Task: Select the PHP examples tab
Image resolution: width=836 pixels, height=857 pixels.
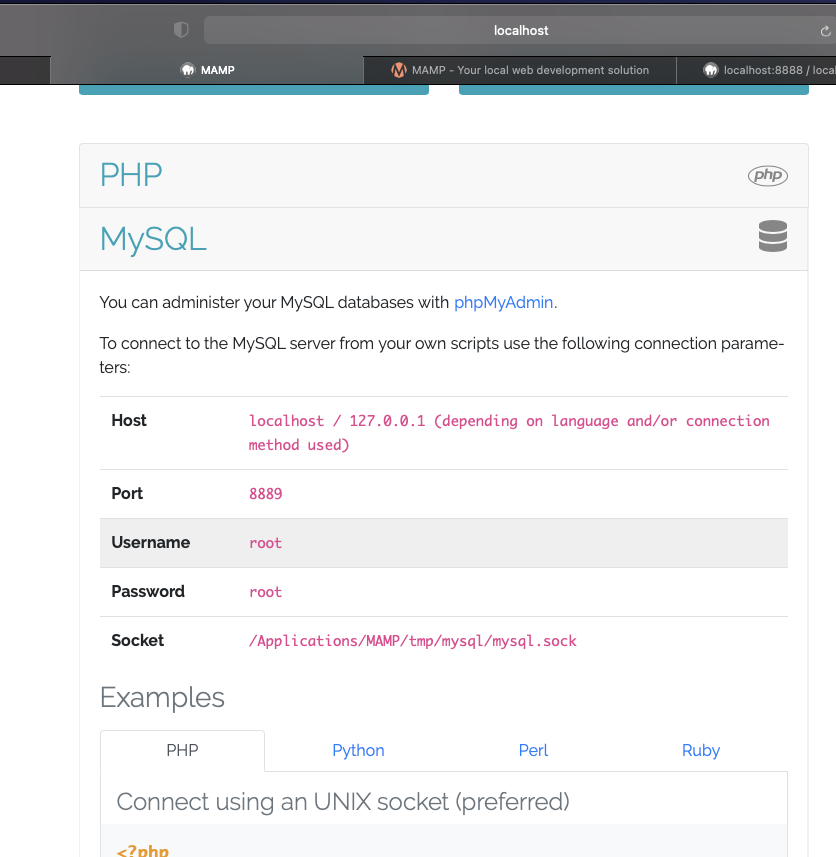Action: tap(182, 750)
